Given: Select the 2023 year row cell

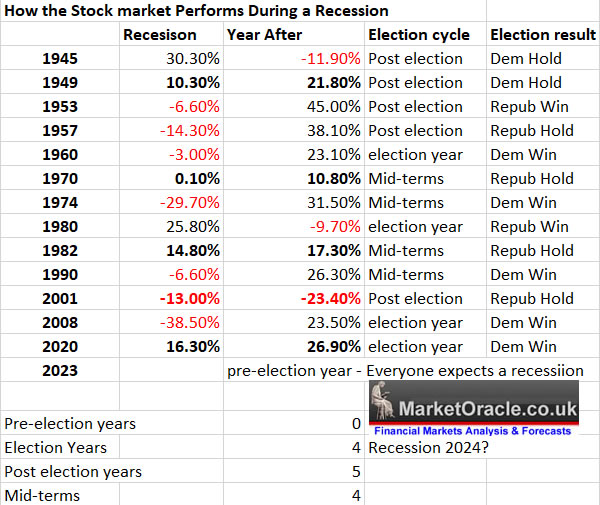Looking at the screenshot, I should click(62, 371).
